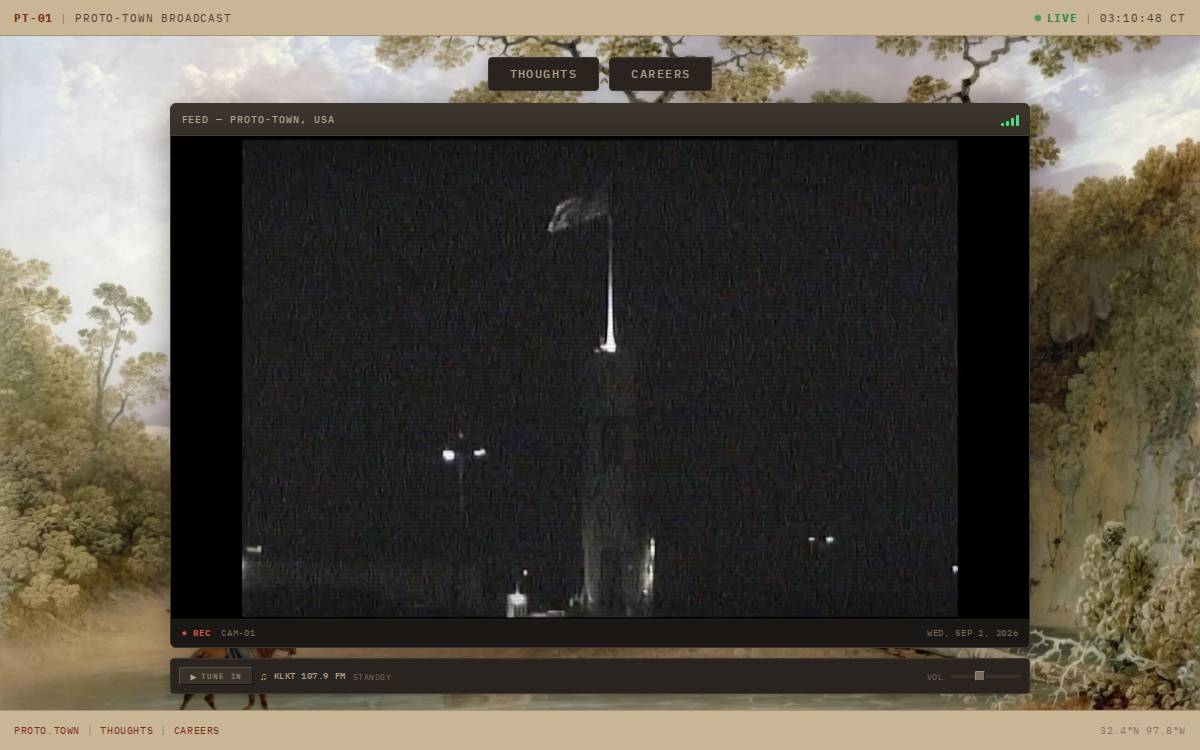Screen dimensions: 1200x750
Task: Open the CAREERS tab button
Action: 660,74
